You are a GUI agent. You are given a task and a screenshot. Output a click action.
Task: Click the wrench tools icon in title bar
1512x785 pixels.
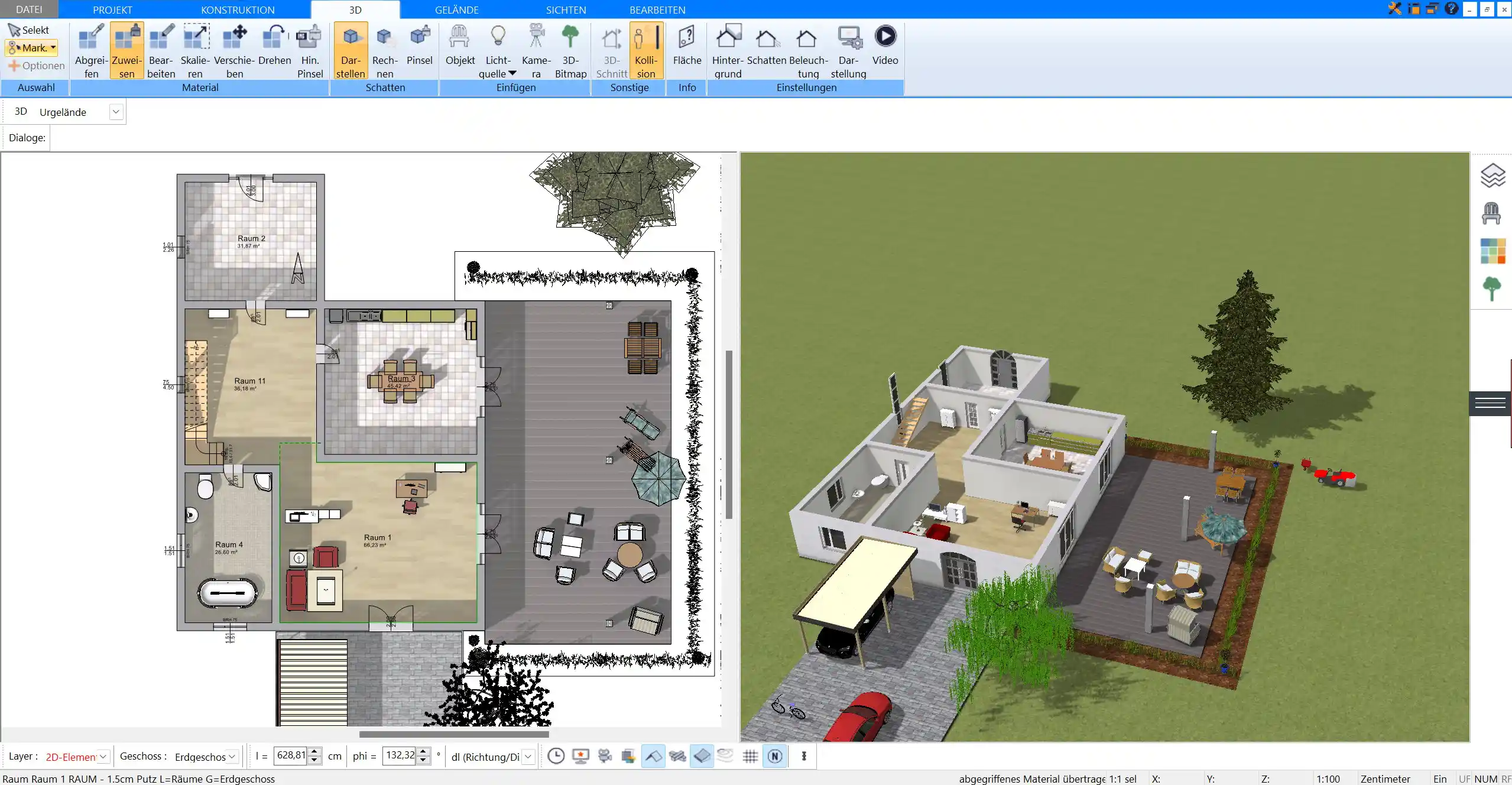(x=1394, y=9)
